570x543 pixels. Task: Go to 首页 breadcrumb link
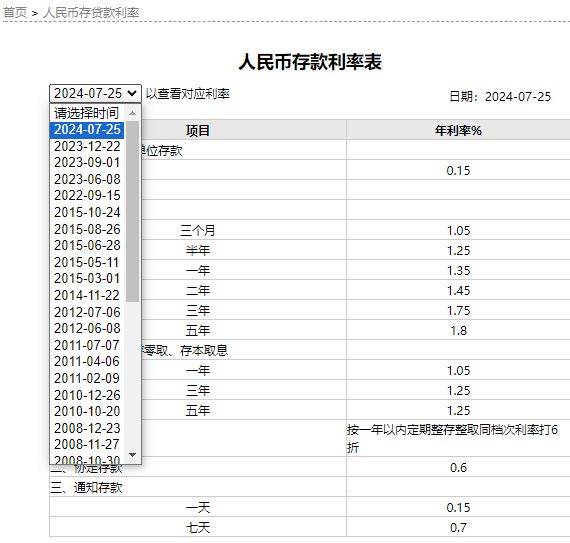tap(15, 13)
